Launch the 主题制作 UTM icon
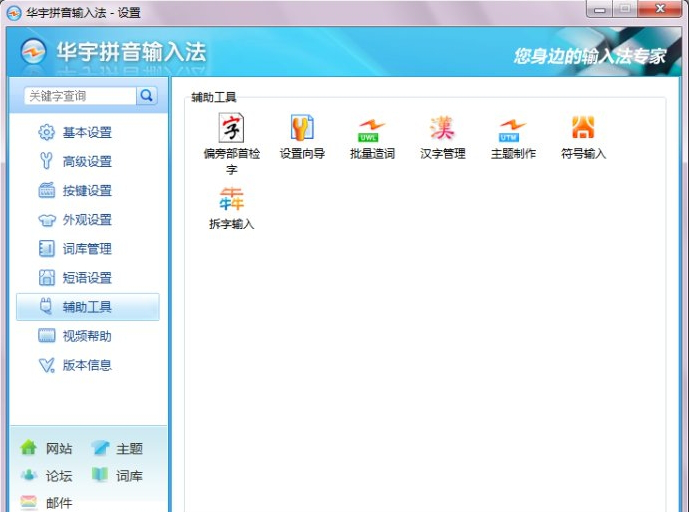The image size is (689, 532). coord(512,130)
